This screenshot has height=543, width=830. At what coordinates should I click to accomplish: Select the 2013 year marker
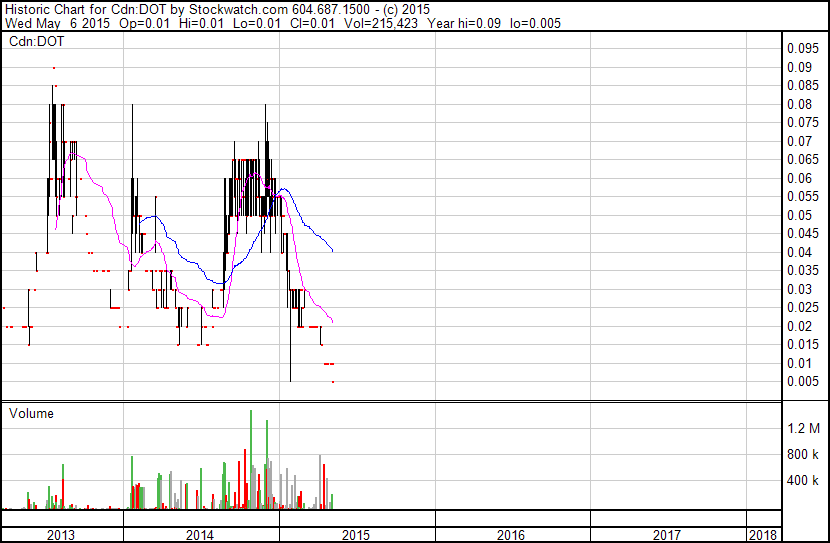pyautogui.click(x=61, y=535)
